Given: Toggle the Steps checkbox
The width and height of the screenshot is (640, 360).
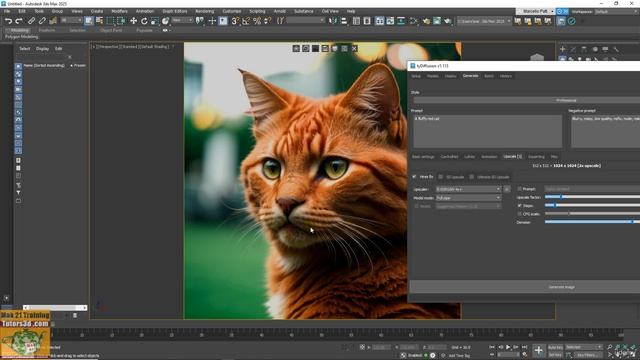Looking at the screenshot, I should tap(520, 205).
